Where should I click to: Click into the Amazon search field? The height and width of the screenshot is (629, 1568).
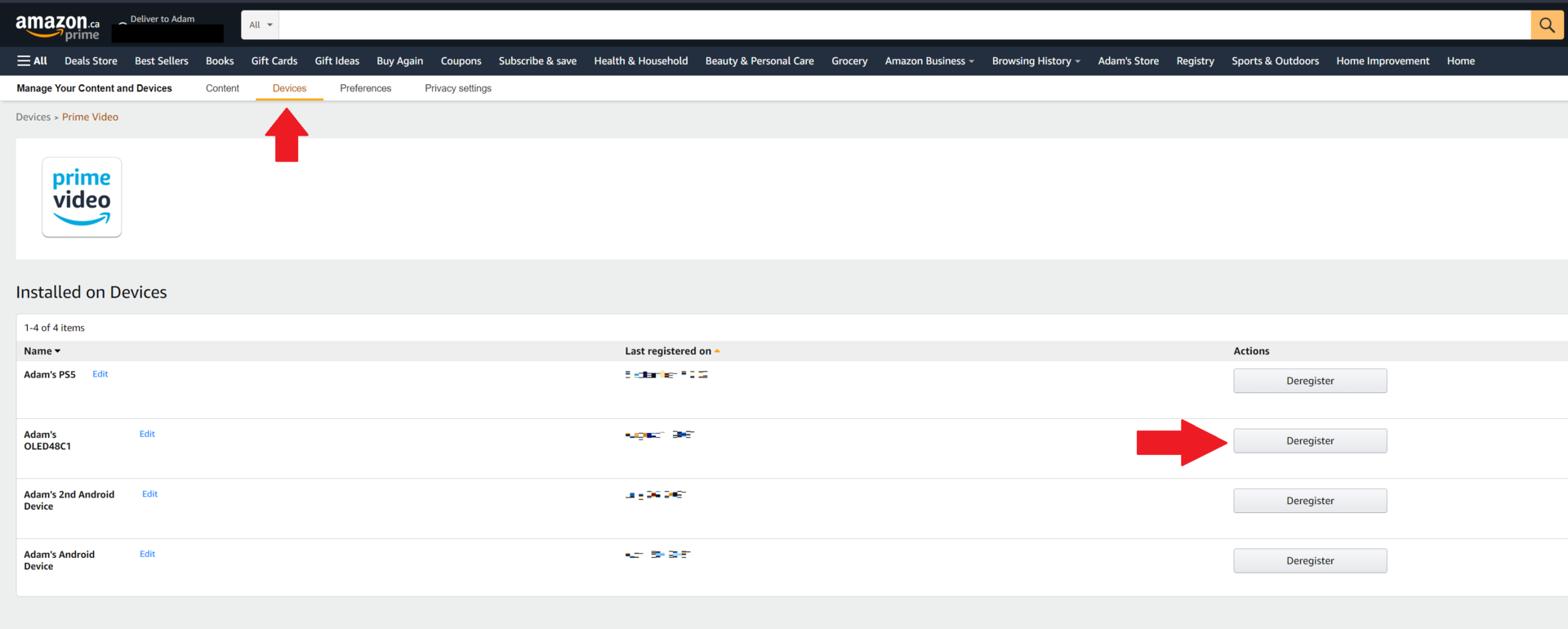tap(904, 25)
